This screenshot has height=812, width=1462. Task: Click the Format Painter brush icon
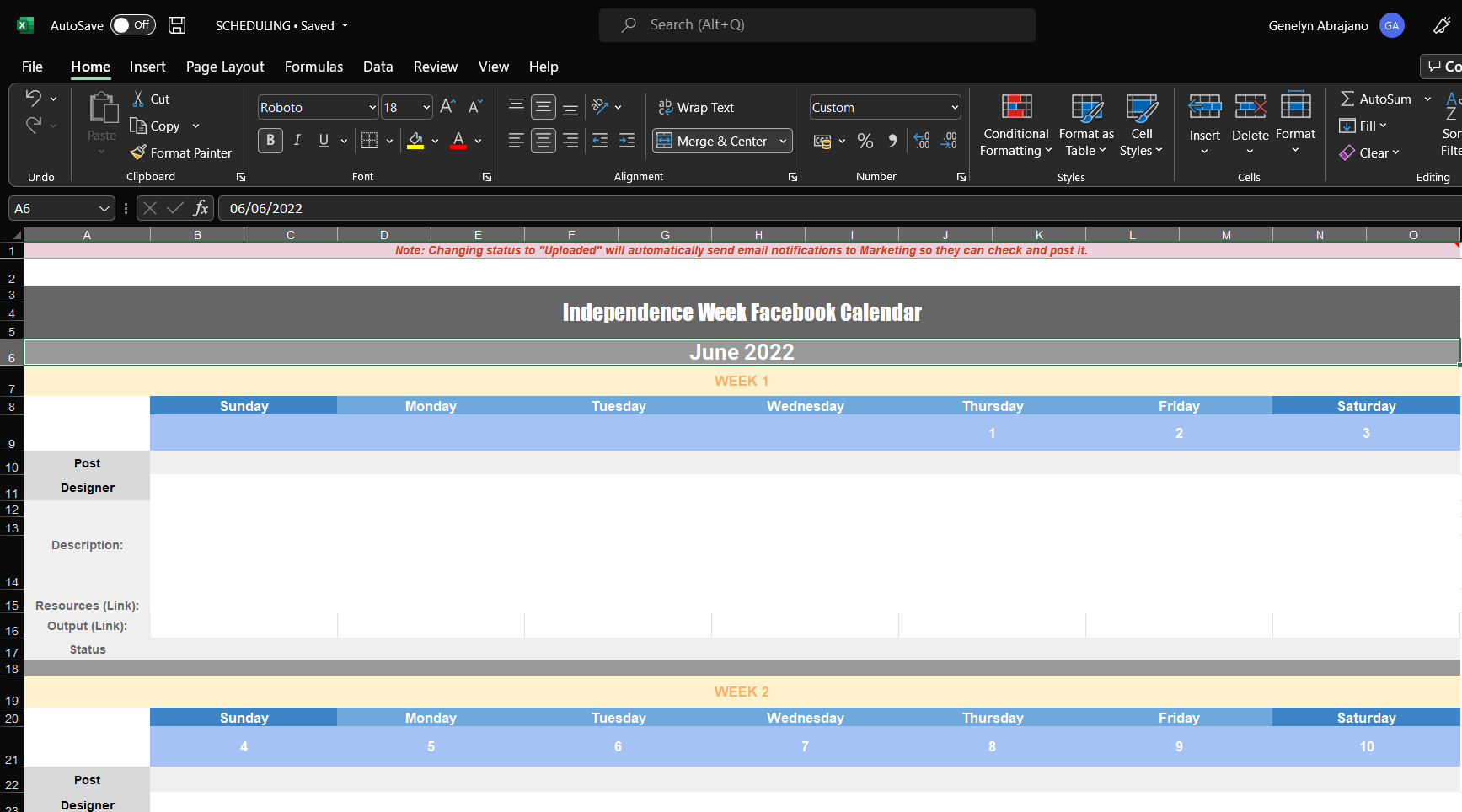point(139,152)
